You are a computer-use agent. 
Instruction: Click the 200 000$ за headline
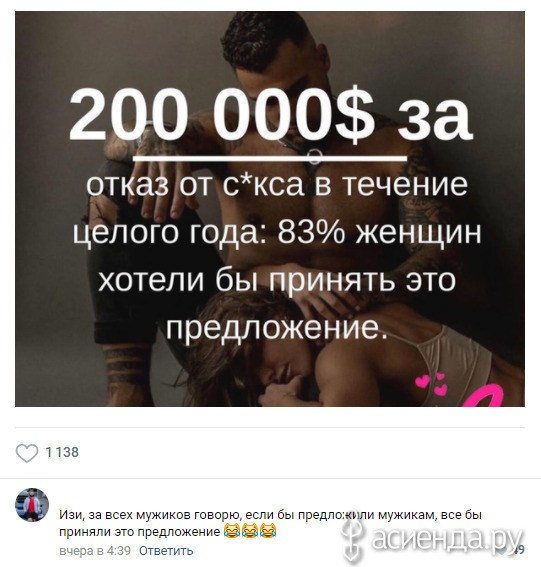tap(270, 114)
